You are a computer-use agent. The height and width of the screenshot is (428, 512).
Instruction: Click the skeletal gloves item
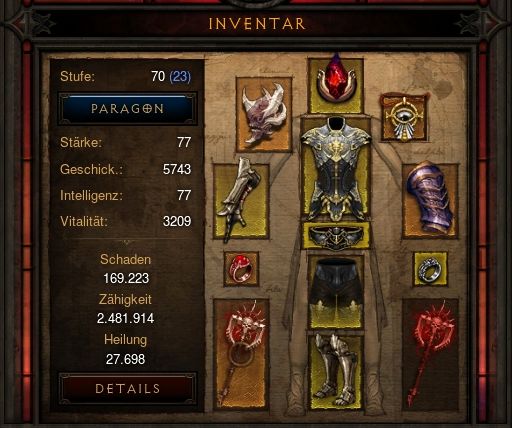tap(241, 201)
